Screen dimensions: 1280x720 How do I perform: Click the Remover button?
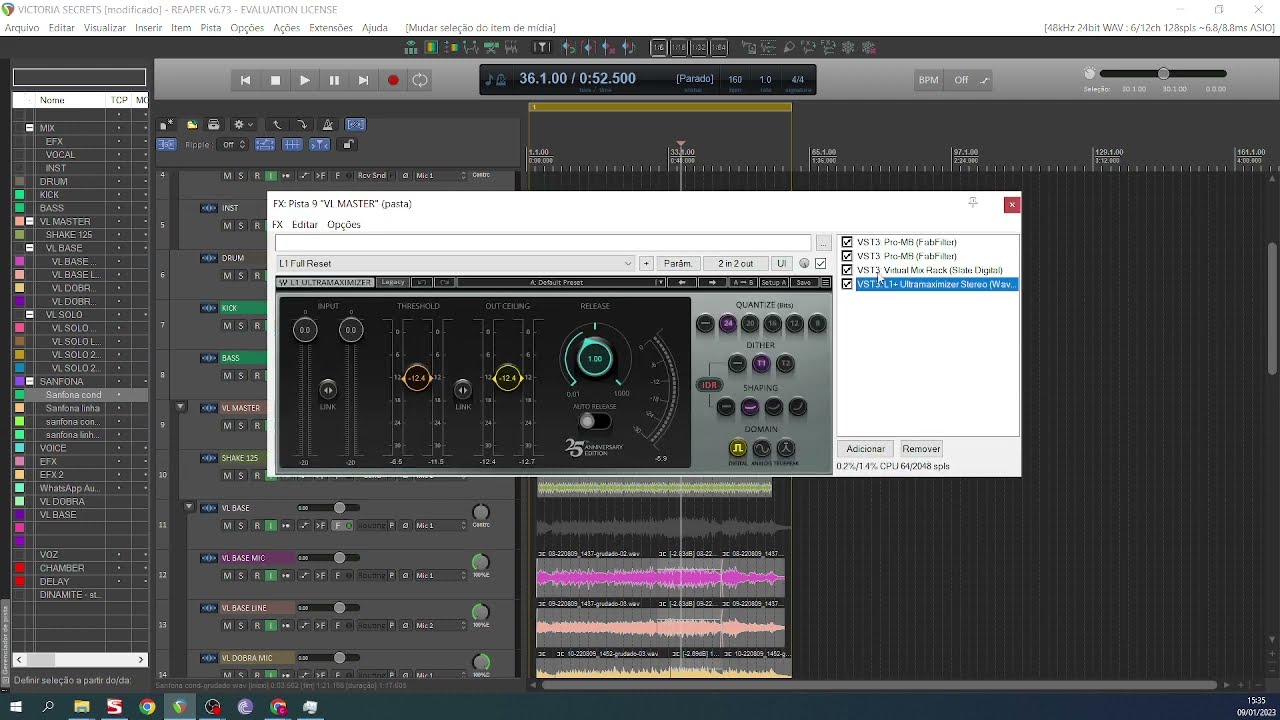click(x=921, y=449)
